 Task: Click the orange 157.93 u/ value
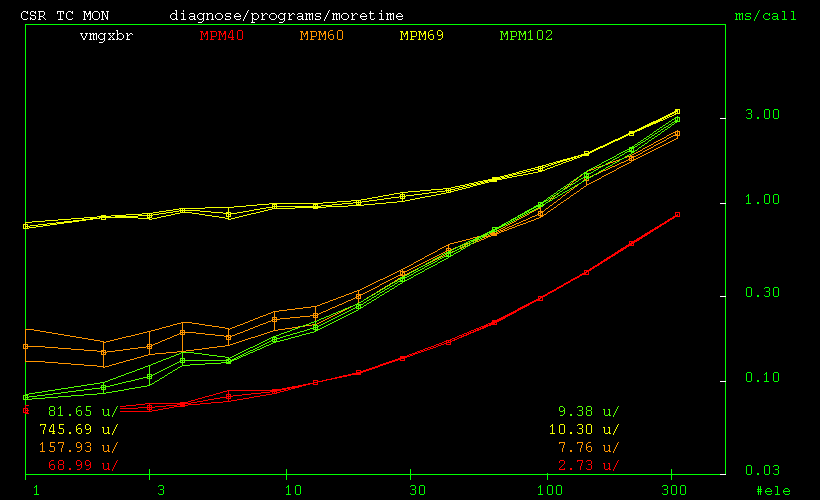(x=79, y=448)
